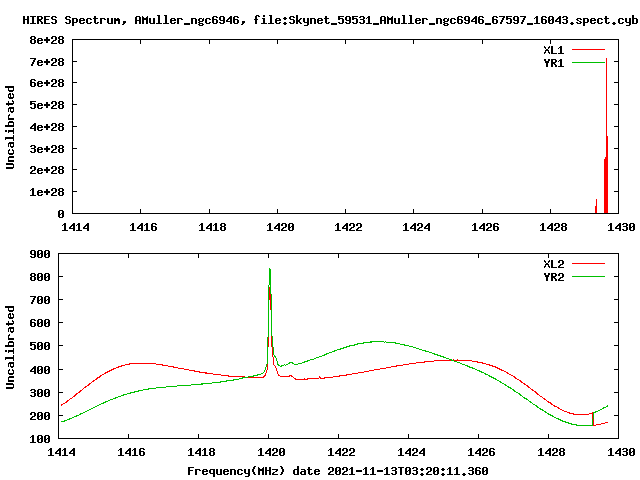Click the YR1 legend label

pyautogui.click(x=553, y=63)
